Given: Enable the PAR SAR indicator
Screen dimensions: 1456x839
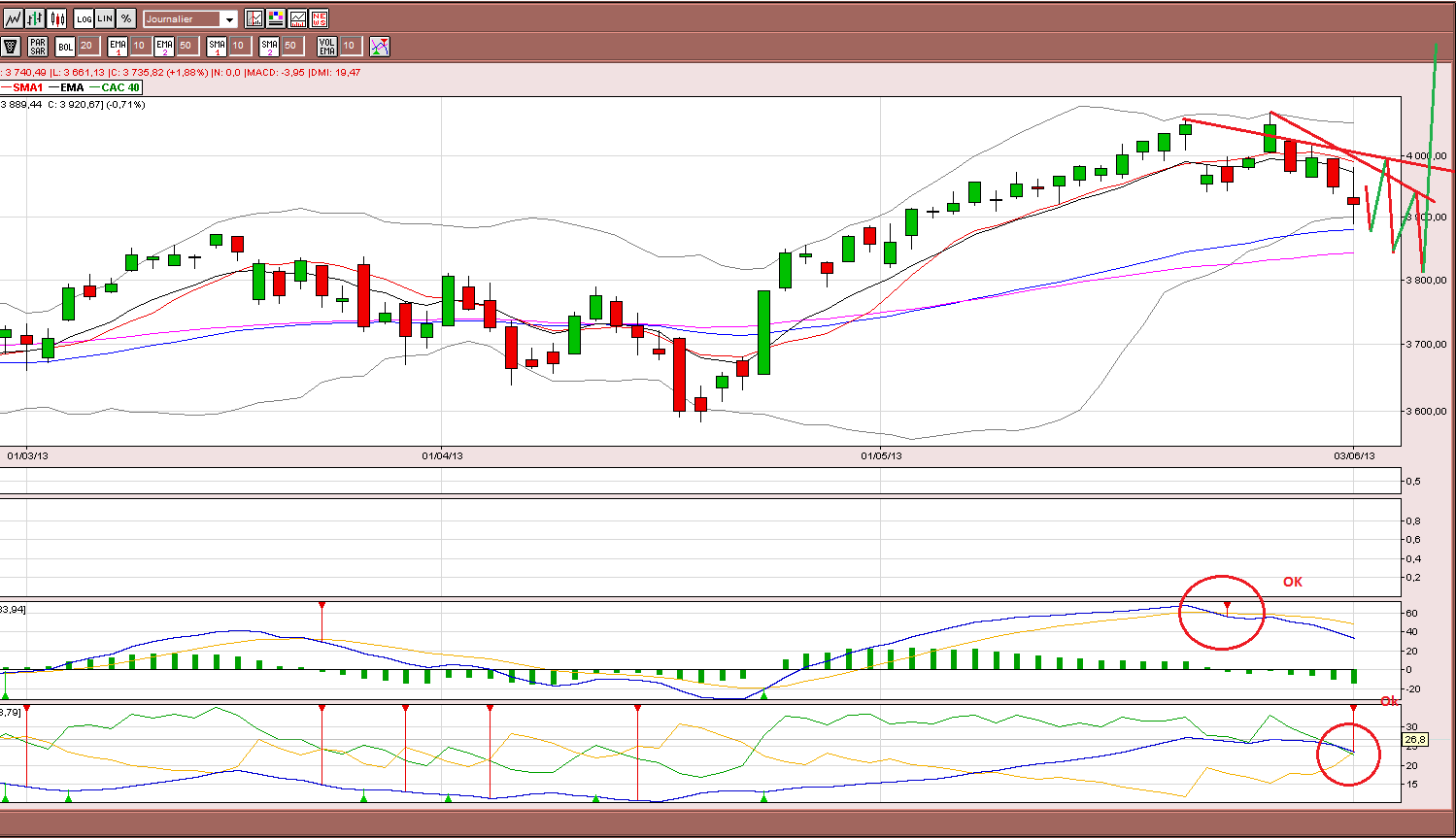Looking at the screenshot, I should click(38, 46).
